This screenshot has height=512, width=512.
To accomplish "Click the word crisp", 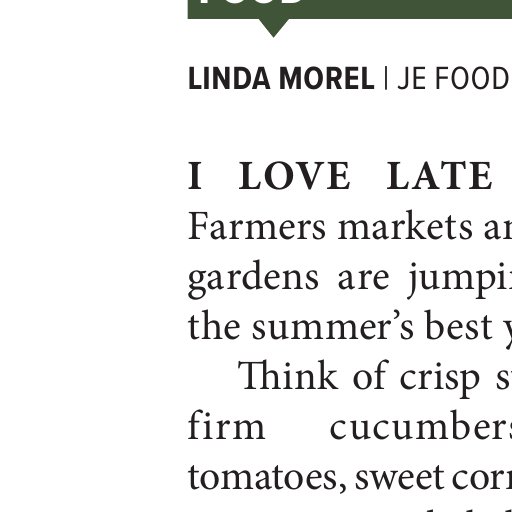I will (439, 379).
